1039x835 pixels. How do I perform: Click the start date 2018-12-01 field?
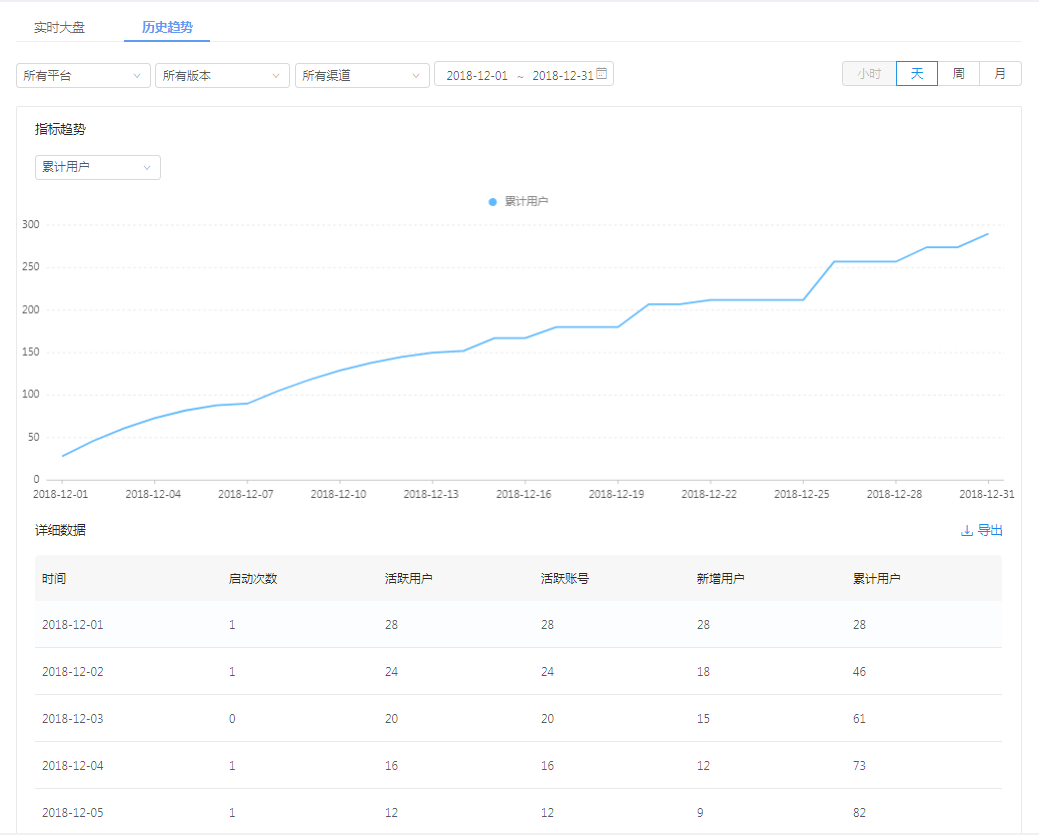click(476, 76)
